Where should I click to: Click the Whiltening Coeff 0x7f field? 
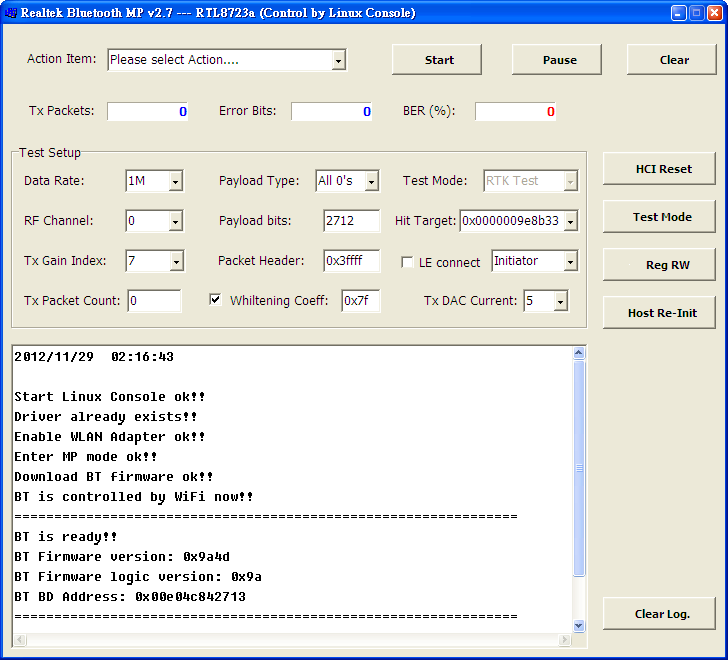click(361, 301)
